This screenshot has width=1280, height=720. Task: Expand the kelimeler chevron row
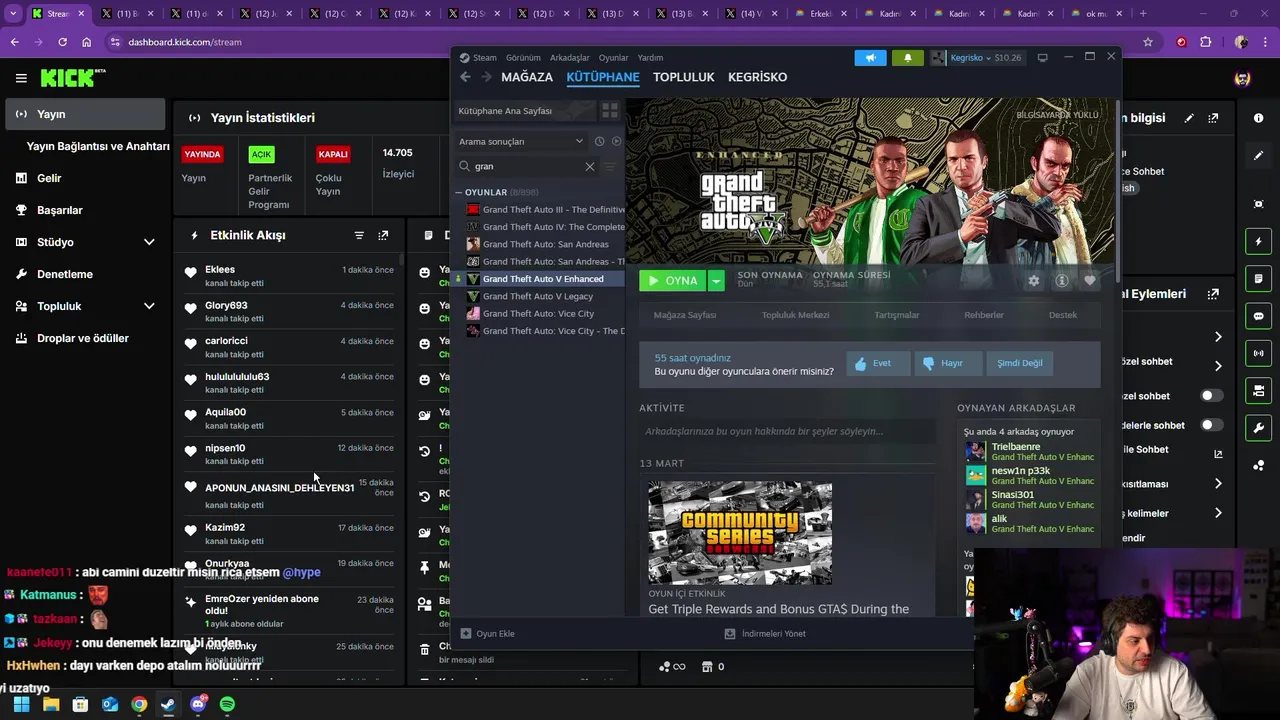[x=1218, y=513]
